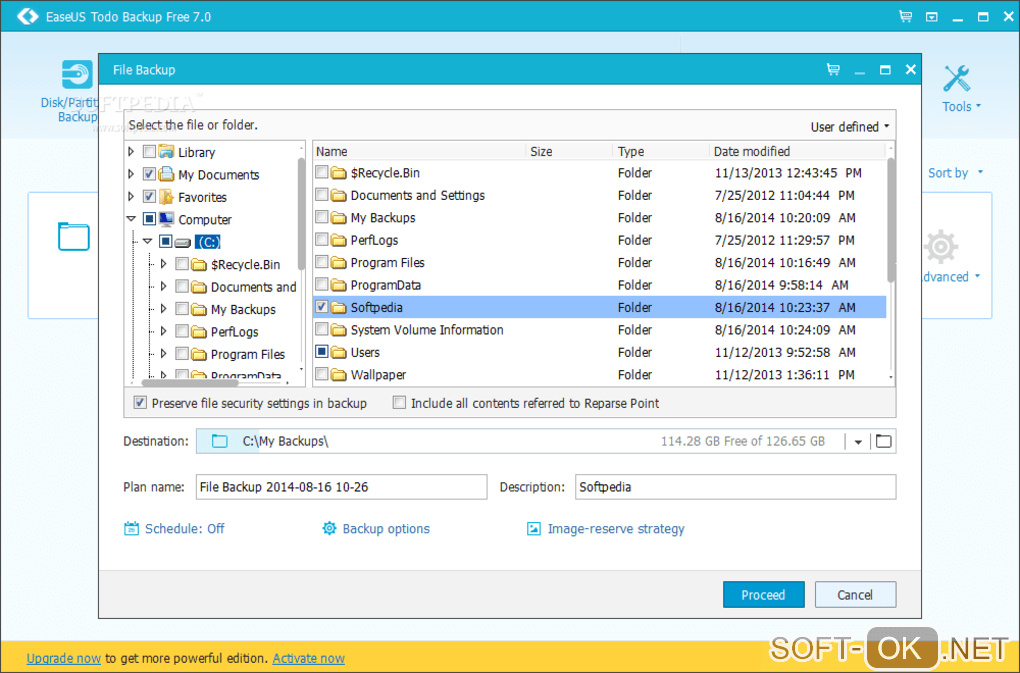Click the Upgrade now link
Viewport: 1020px width, 673px height.
click(x=64, y=658)
